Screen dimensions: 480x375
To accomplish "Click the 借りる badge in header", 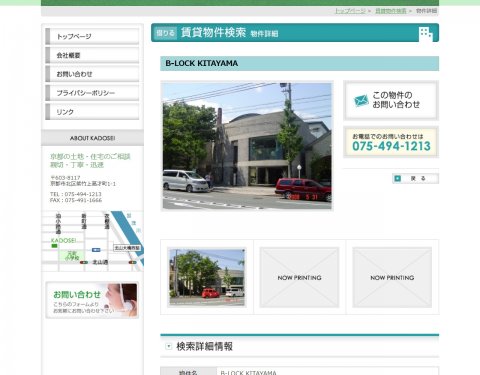I will (x=166, y=33).
